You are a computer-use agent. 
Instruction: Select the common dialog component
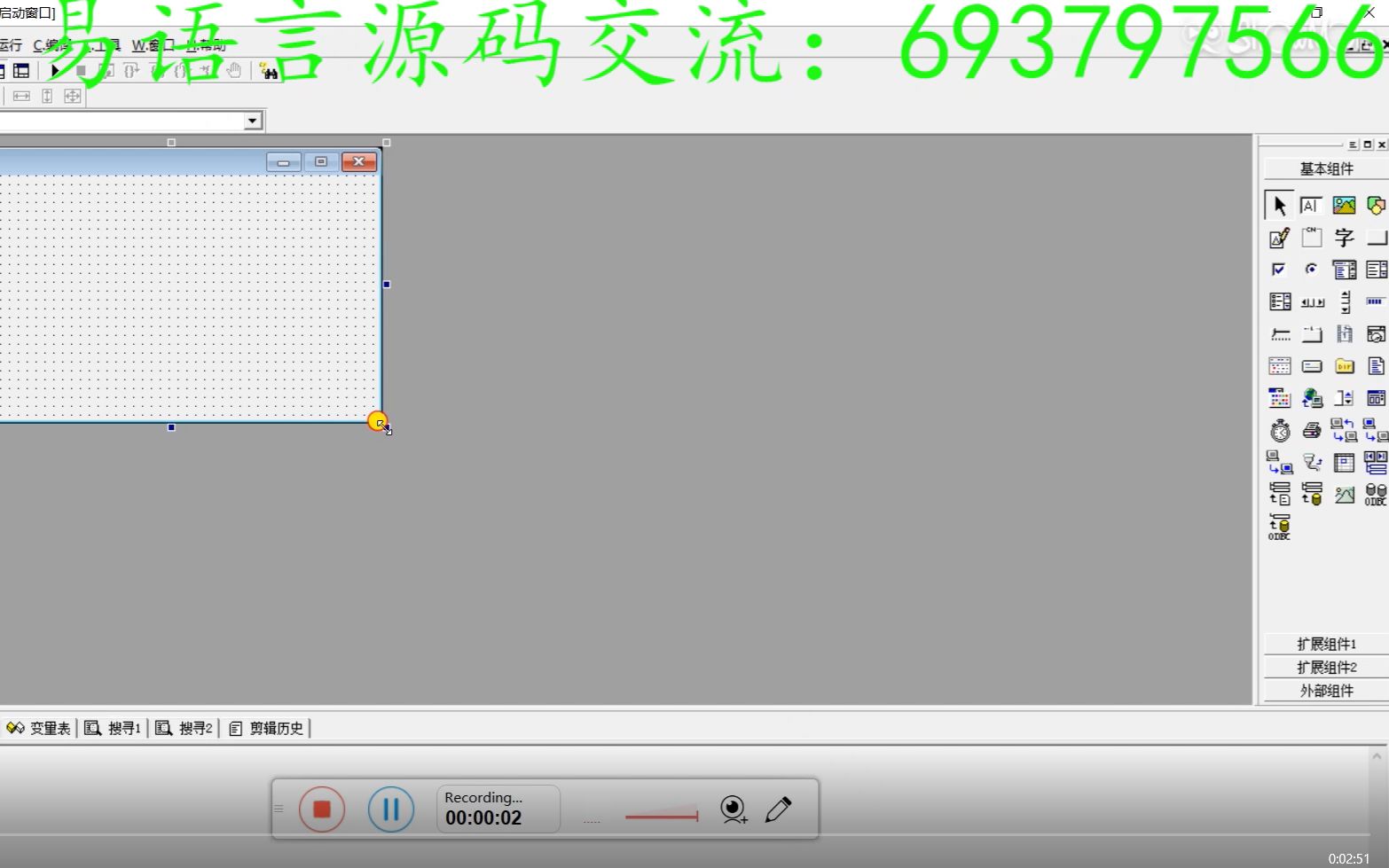1376,398
